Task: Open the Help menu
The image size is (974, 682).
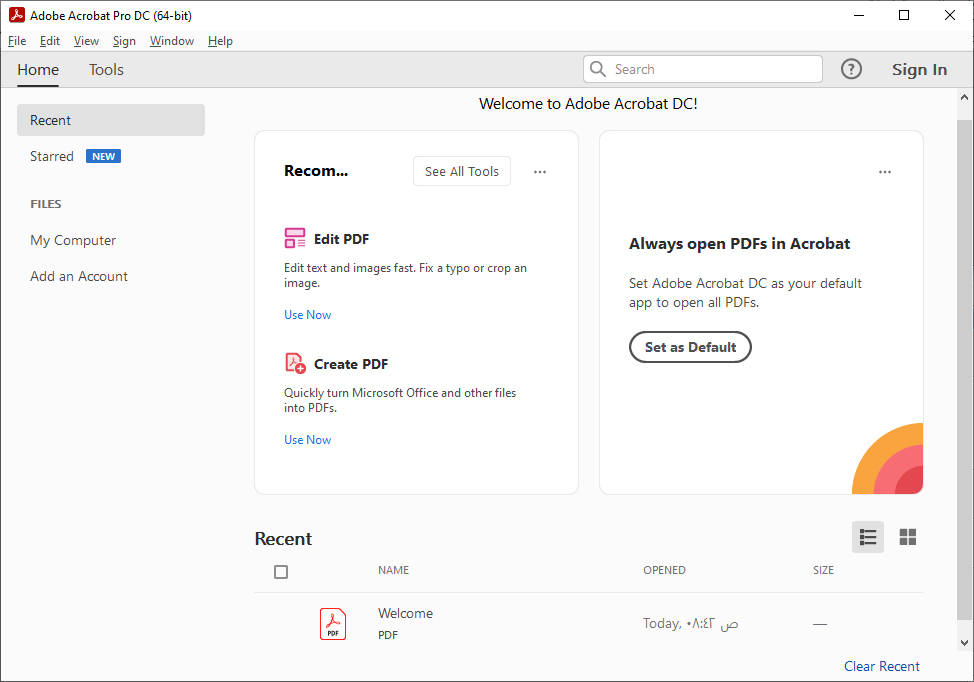Action: coord(220,41)
